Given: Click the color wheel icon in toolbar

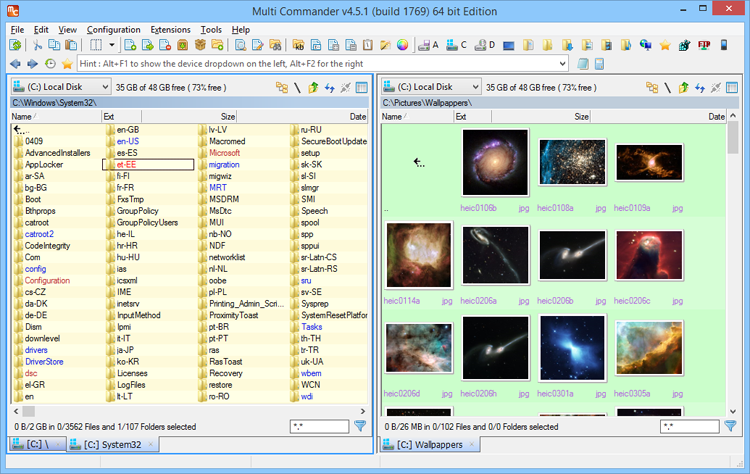Looking at the screenshot, I should click(403, 45).
